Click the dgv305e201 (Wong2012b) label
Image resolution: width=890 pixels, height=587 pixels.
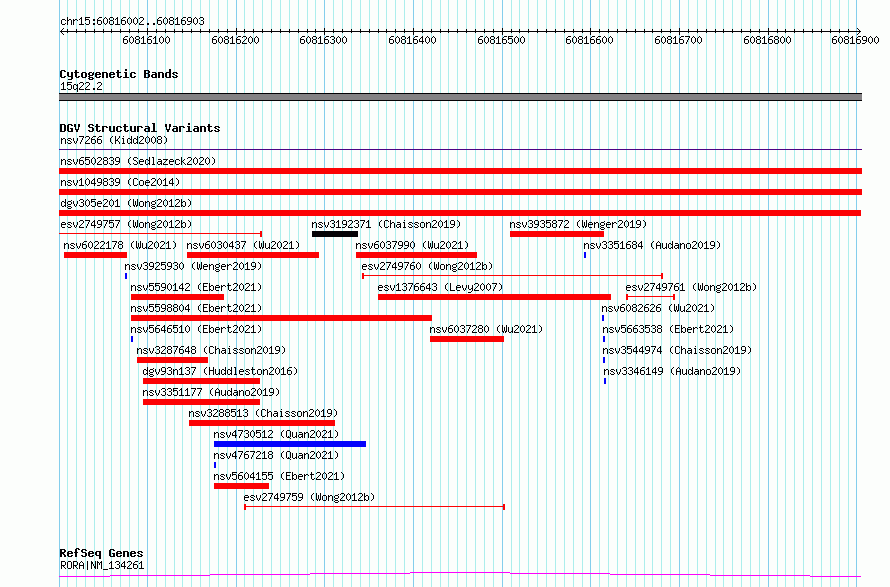(x=126, y=203)
